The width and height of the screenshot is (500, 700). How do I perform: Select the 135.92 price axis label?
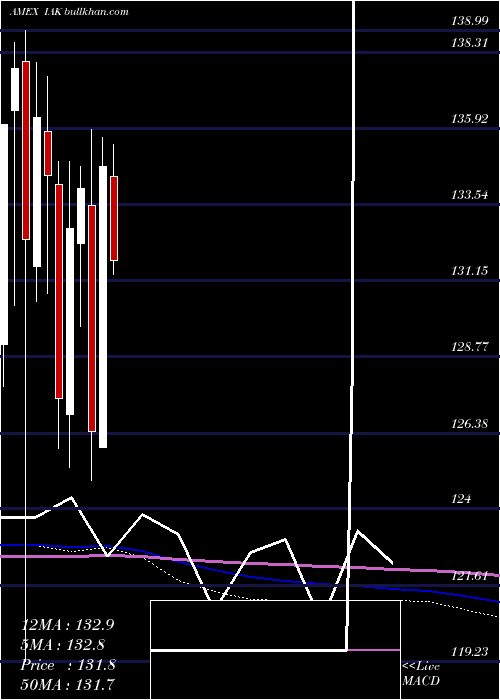(470, 119)
